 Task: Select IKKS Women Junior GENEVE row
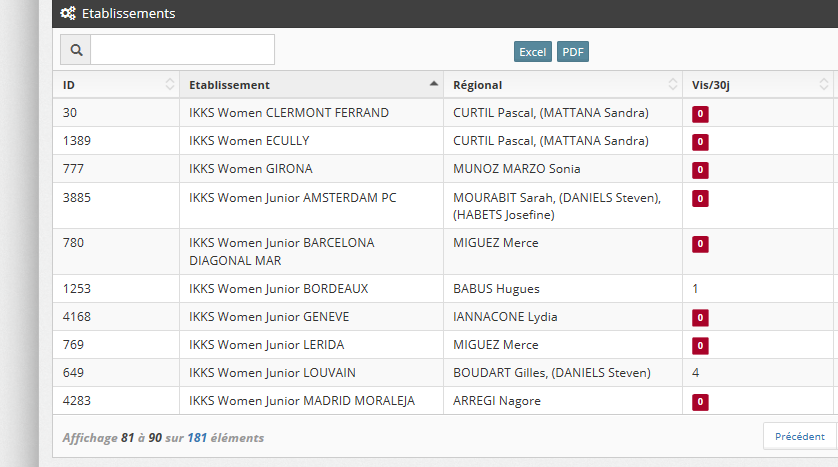pyautogui.click(x=269, y=317)
